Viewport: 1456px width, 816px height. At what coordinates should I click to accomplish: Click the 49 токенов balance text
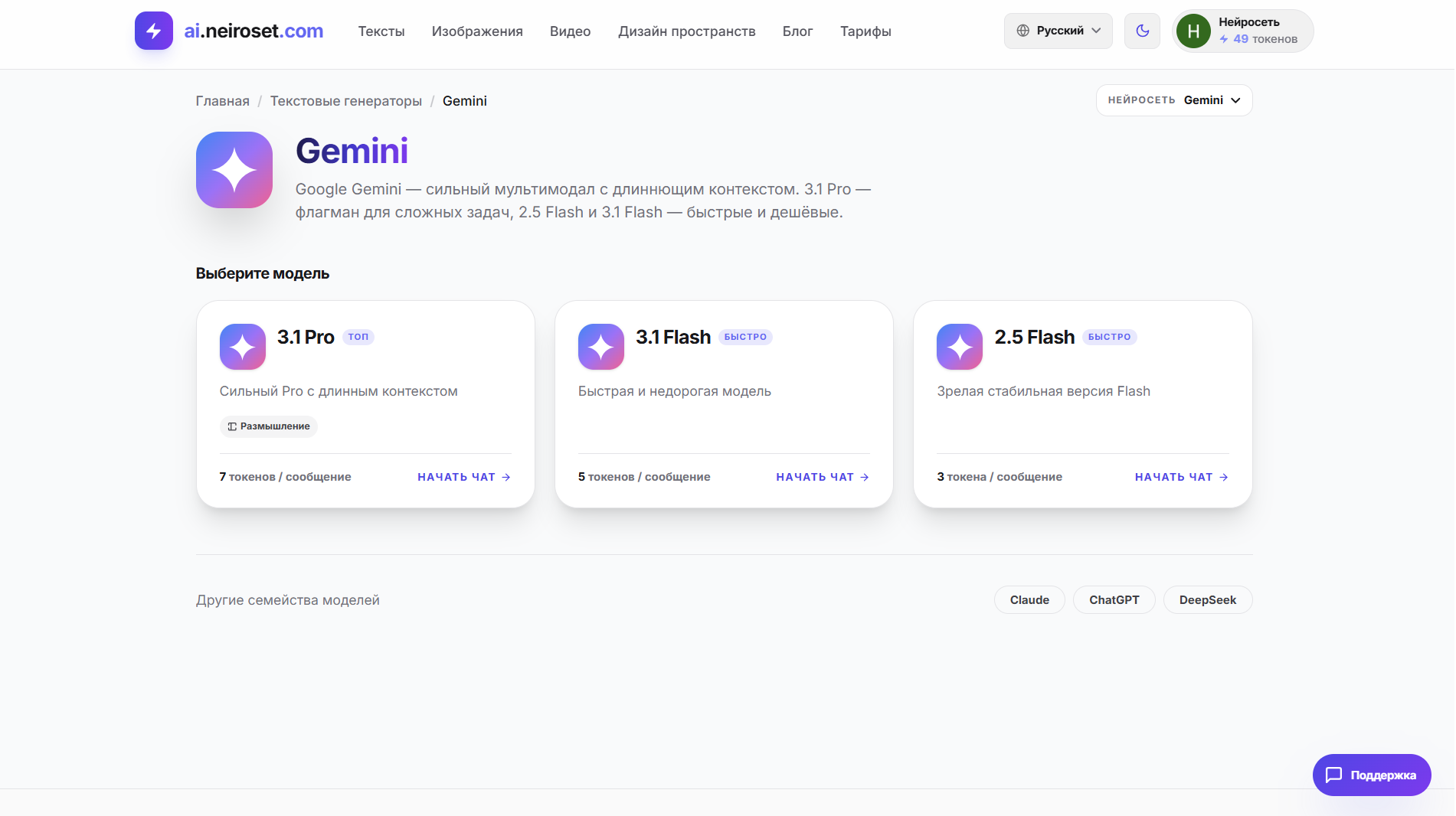click(1258, 39)
